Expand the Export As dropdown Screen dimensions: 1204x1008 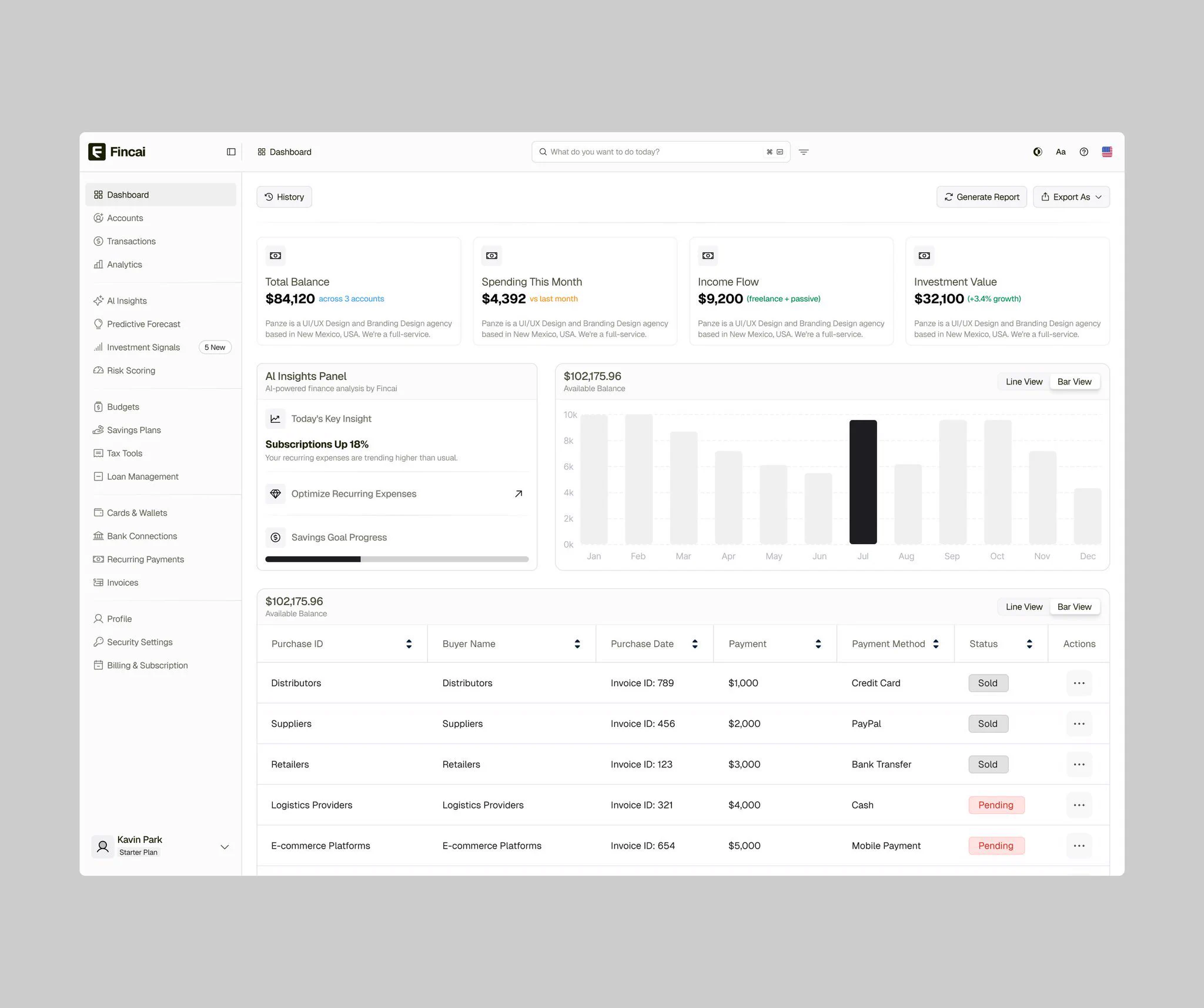point(1071,197)
